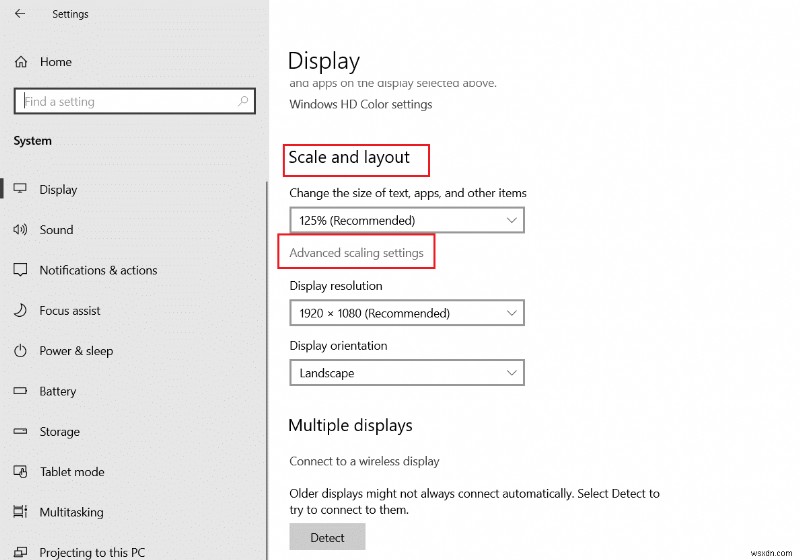Open Sound settings
Image resolution: width=800 pixels, height=560 pixels.
click(56, 230)
